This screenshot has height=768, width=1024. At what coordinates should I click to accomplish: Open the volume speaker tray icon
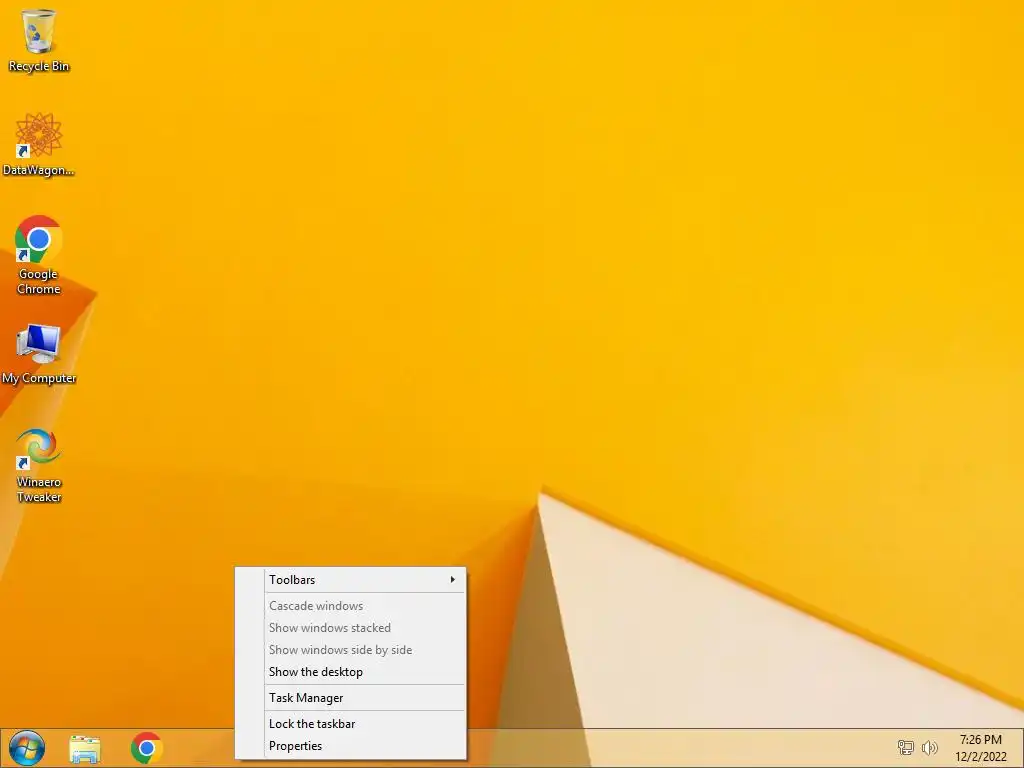tap(929, 748)
